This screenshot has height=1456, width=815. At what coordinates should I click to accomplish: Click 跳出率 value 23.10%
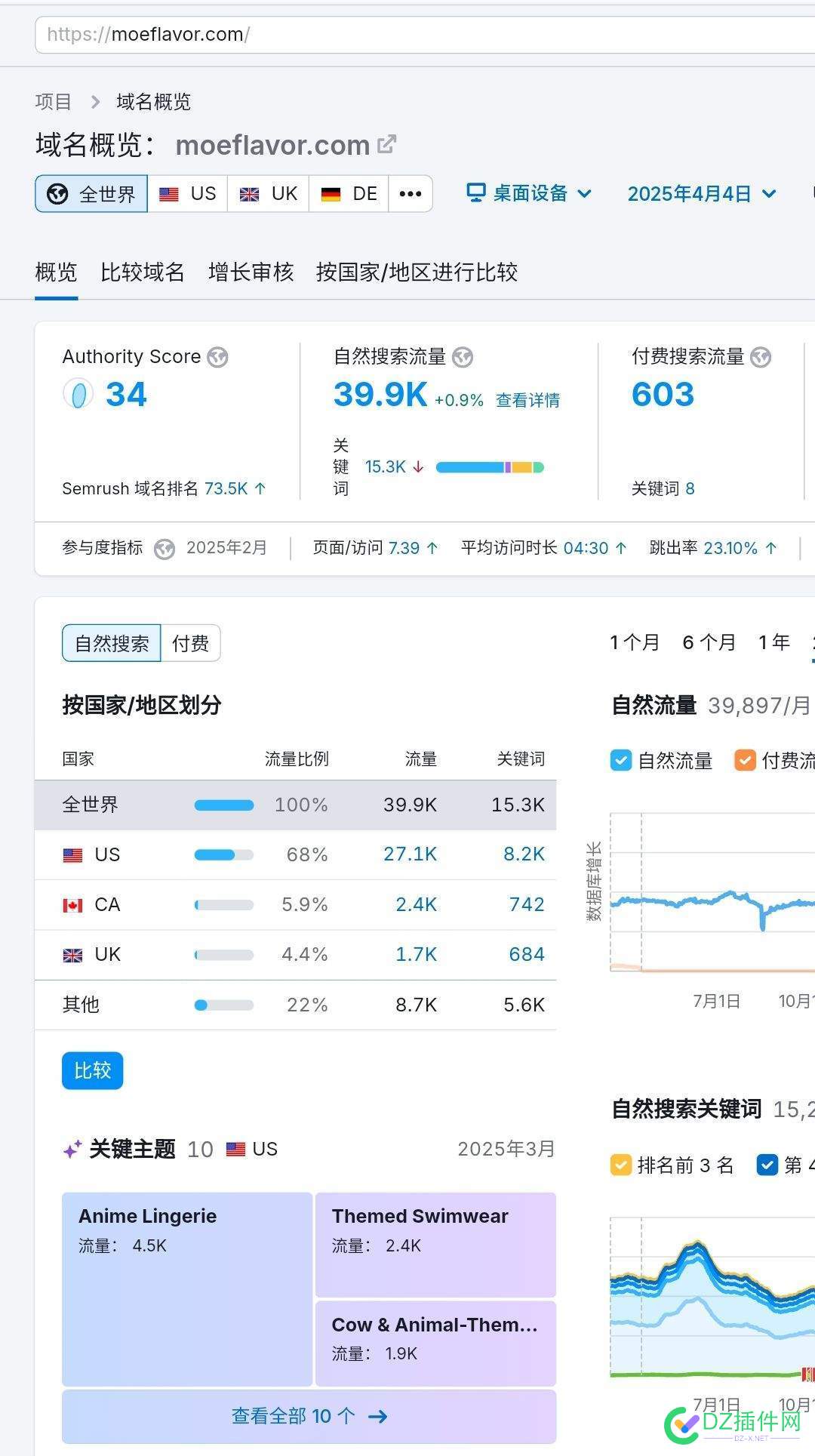click(x=730, y=548)
